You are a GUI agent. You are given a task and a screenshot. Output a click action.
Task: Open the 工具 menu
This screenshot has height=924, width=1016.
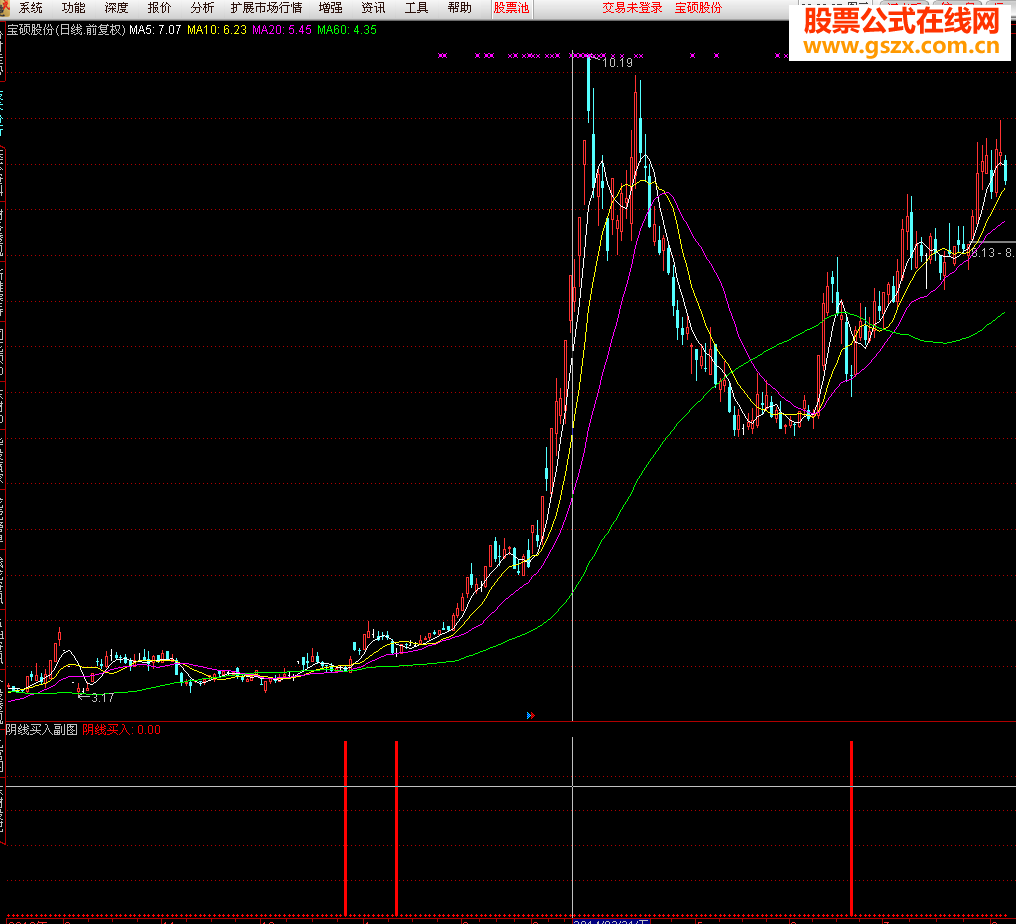[x=416, y=8]
